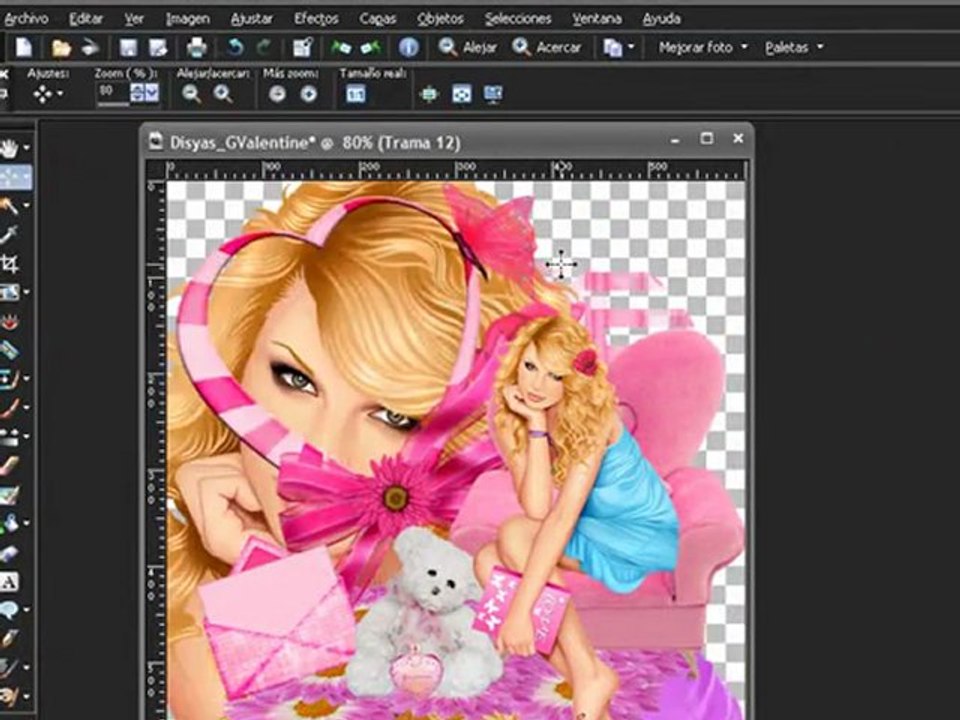Open the Ver menu
This screenshot has height=720, width=960.
[x=134, y=19]
